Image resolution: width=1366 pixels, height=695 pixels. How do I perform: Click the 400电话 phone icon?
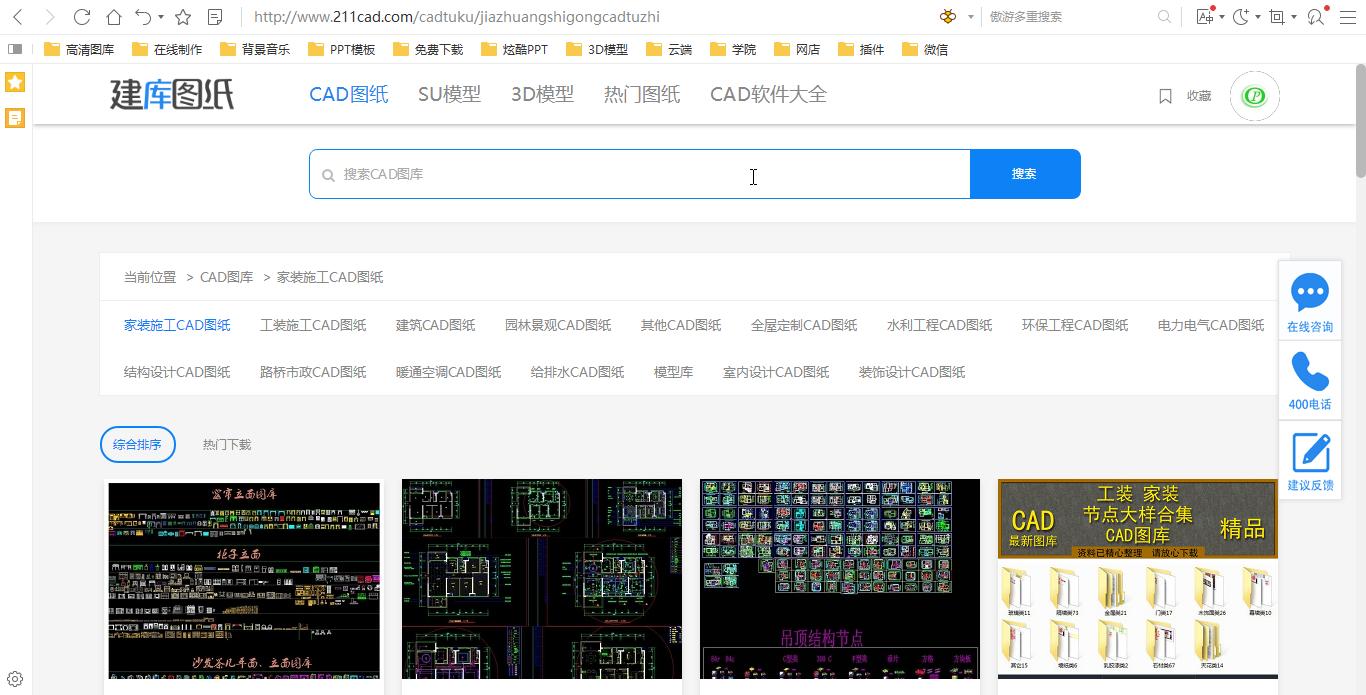[1309, 371]
